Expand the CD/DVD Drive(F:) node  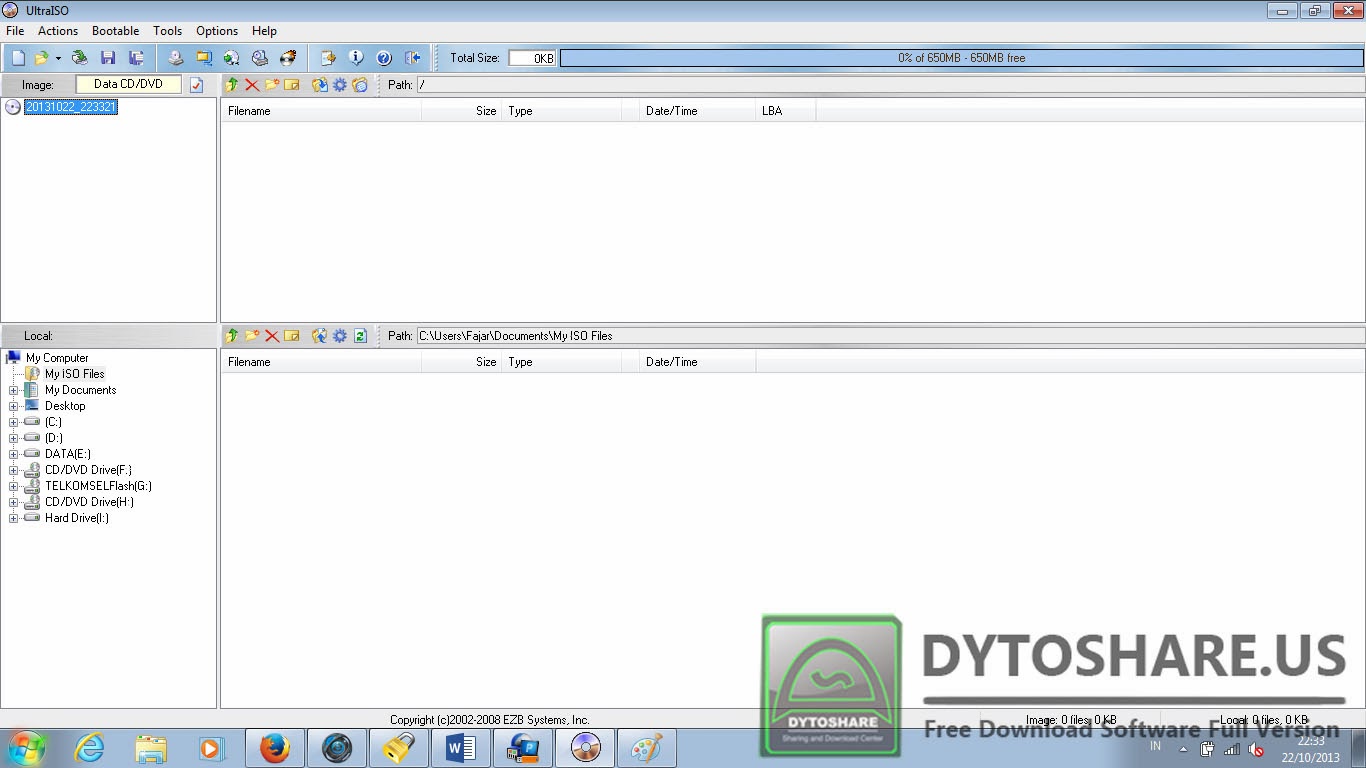[14, 470]
